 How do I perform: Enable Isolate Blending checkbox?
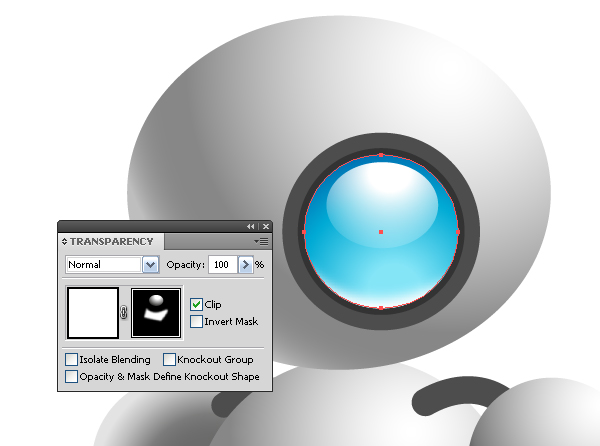[71, 360]
